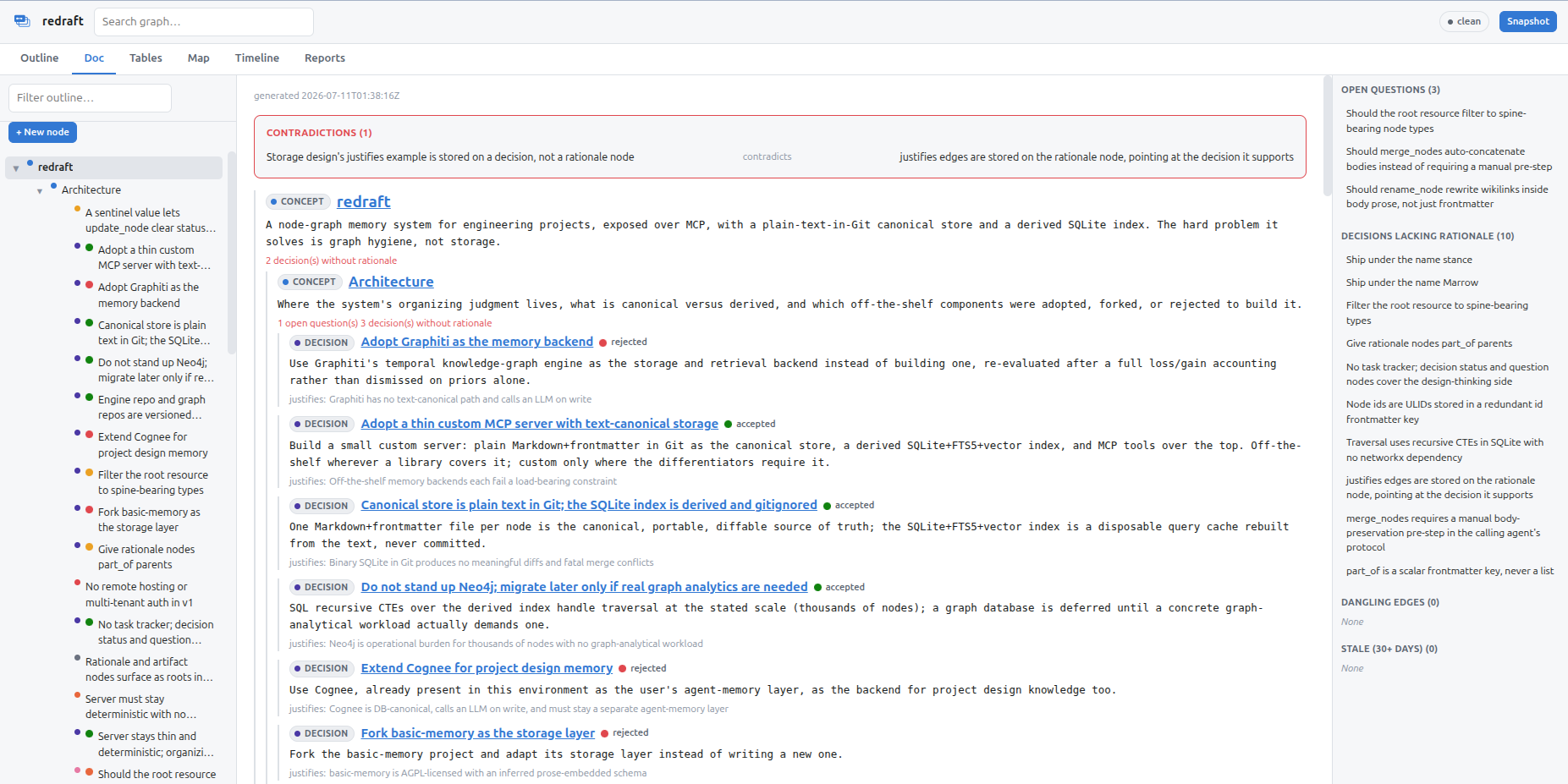This screenshot has height=784, width=1568.
Task: Switch to the Doc tab
Action: 94,58
